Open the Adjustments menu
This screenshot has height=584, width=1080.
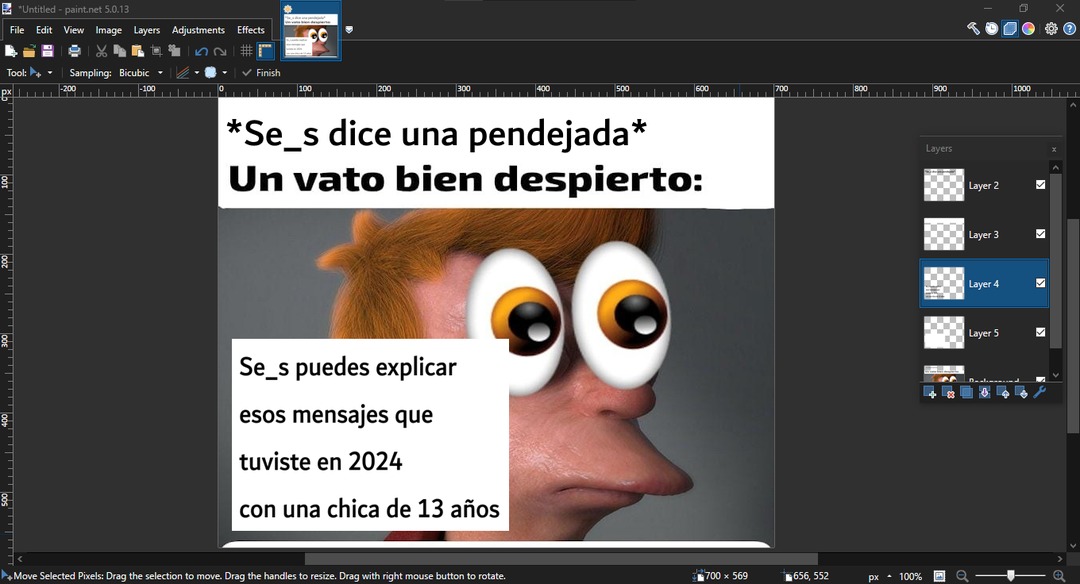click(198, 30)
